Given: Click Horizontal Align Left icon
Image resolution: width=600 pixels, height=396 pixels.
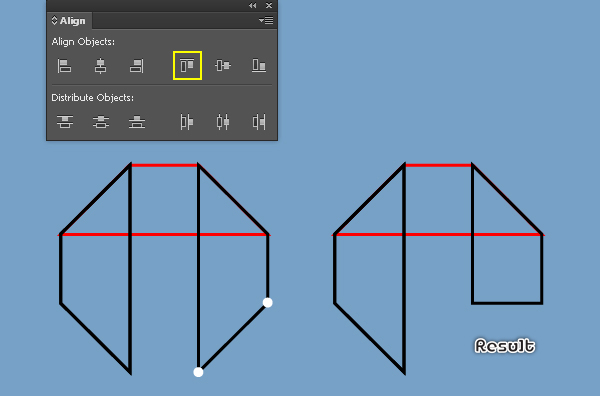Looking at the screenshot, I should [64, 65].
